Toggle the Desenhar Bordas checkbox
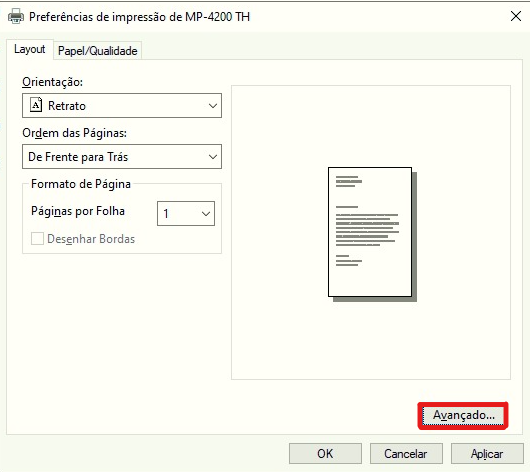The height and width of the screenshot is (472, 530). [x=37, y=238]
